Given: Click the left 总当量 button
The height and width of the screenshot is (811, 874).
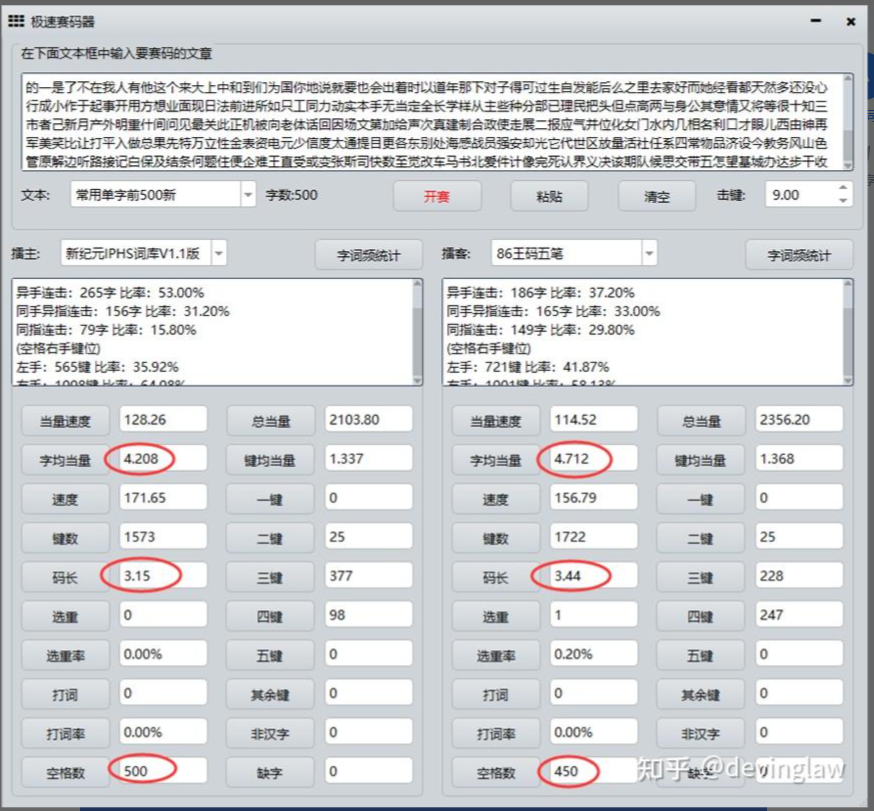Looking at the screenshot, I should 269,421.
